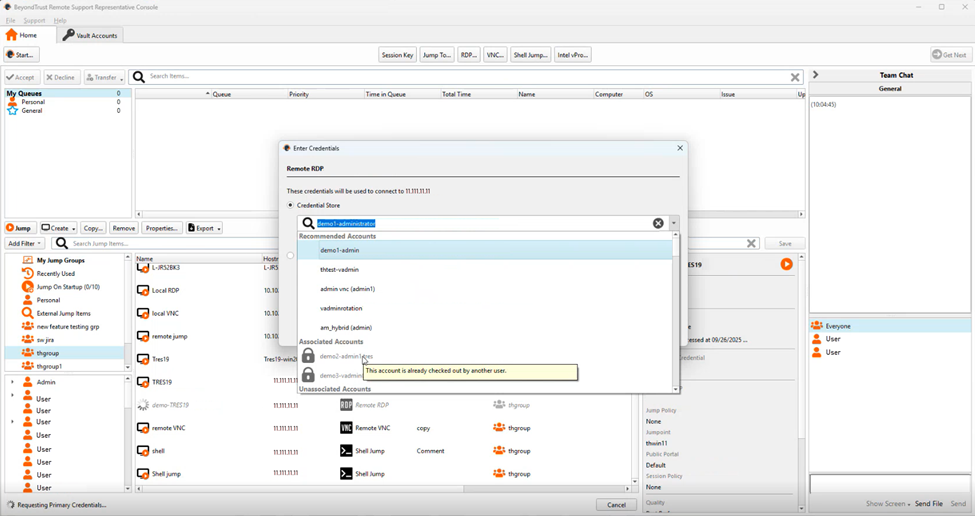Click the Session Key button

tap(397, 55)
